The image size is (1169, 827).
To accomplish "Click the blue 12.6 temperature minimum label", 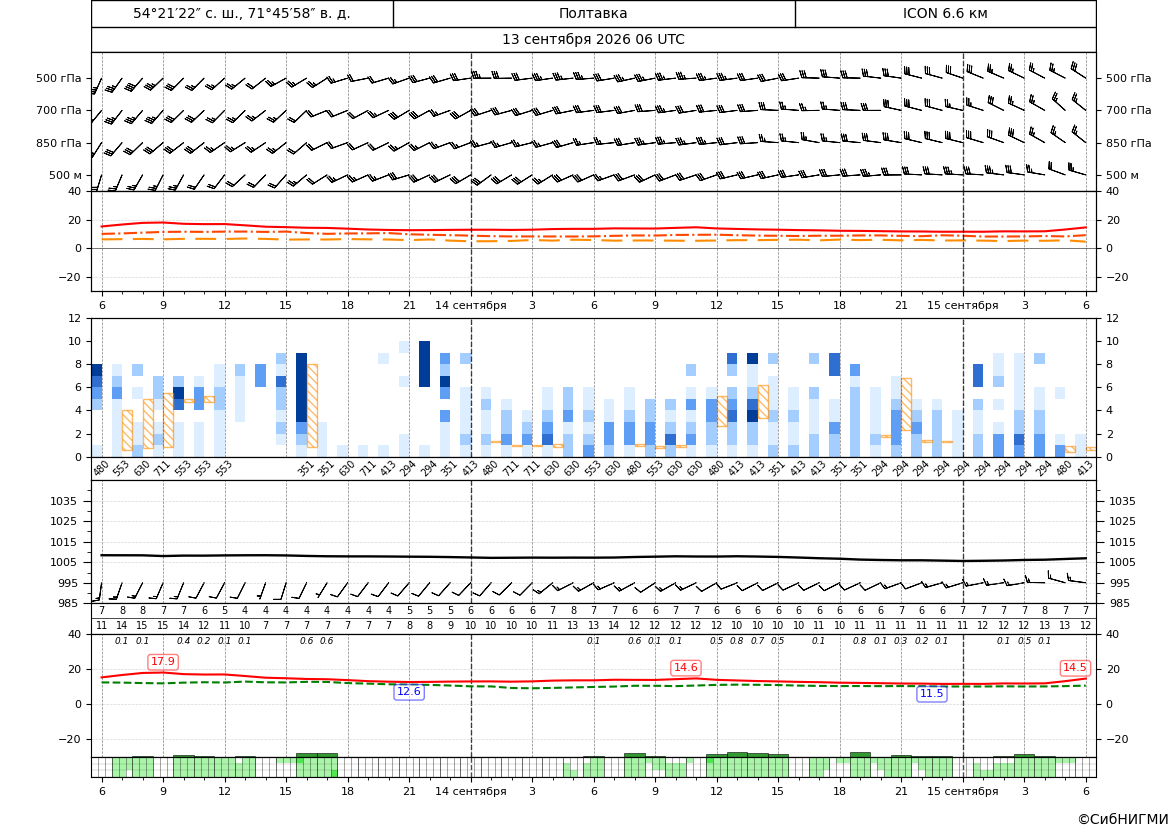I will pos(409,691).
